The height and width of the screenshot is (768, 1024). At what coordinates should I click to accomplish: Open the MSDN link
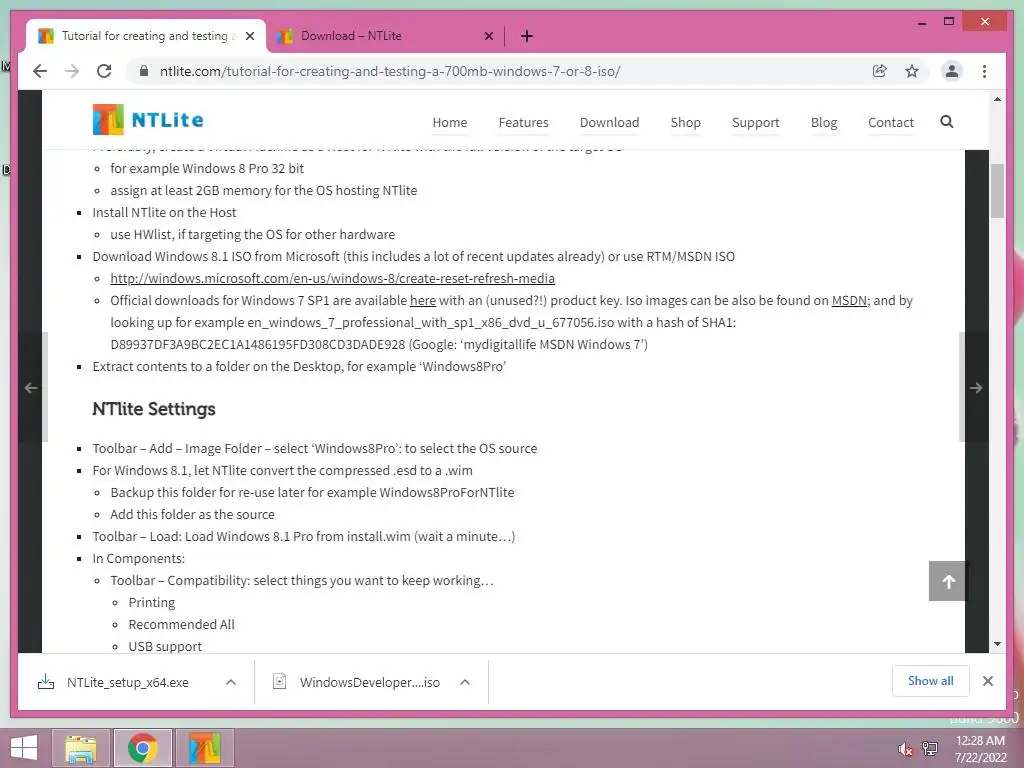[849, 300]
